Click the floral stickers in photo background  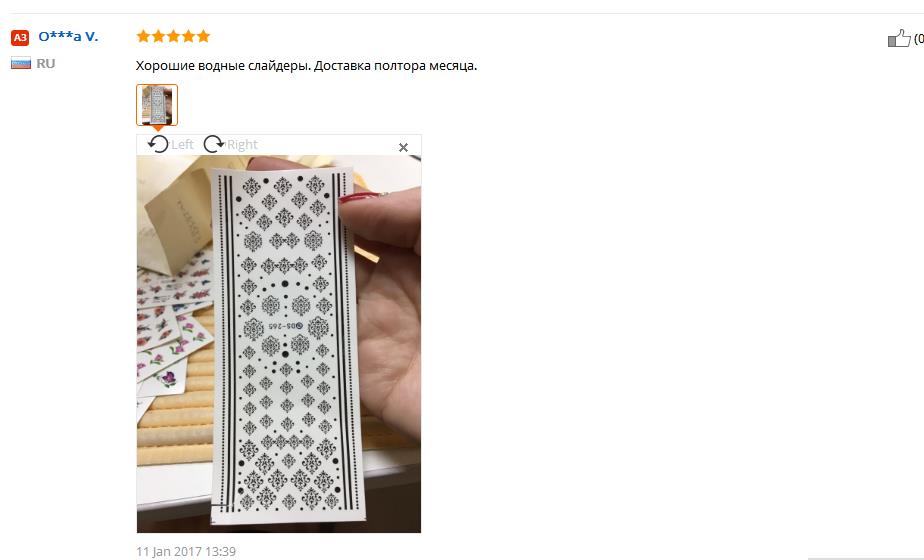coord(171,330)
